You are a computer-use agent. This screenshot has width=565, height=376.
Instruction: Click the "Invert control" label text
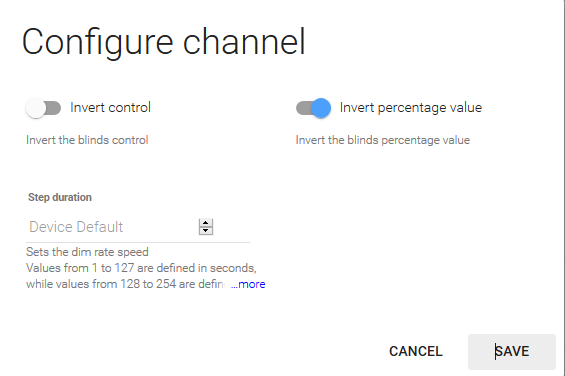(110, 107)
